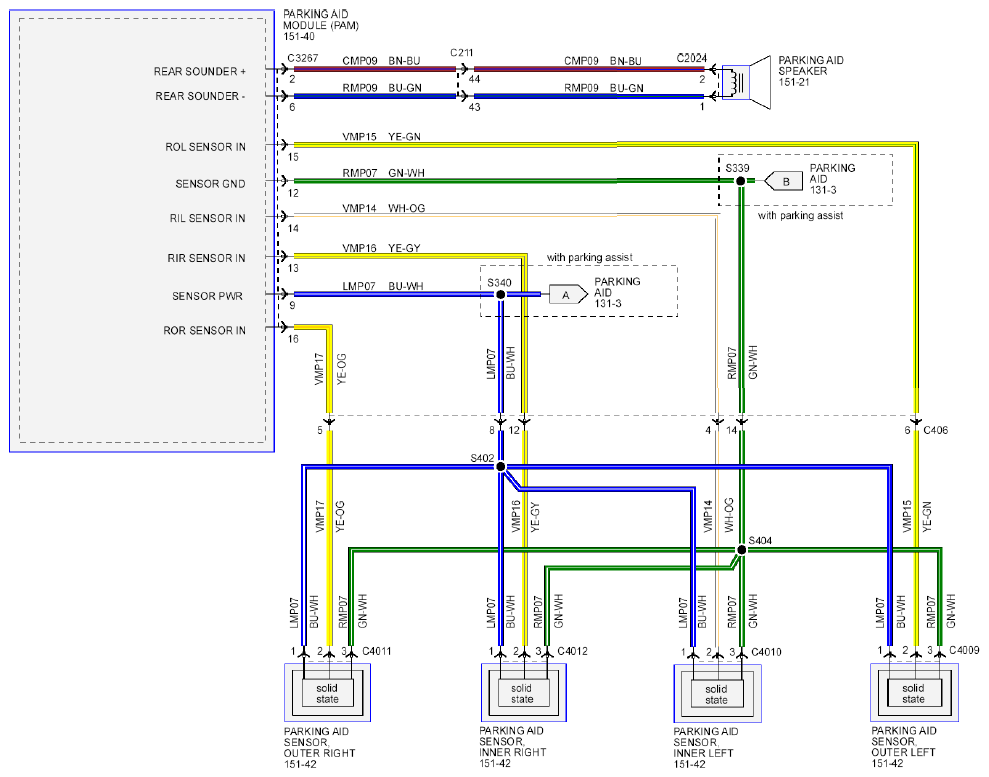The height and width of the screenshot is (777, 989).
Task: Select the inner left sensor solid state box
Action: click(x=717, y=693)
